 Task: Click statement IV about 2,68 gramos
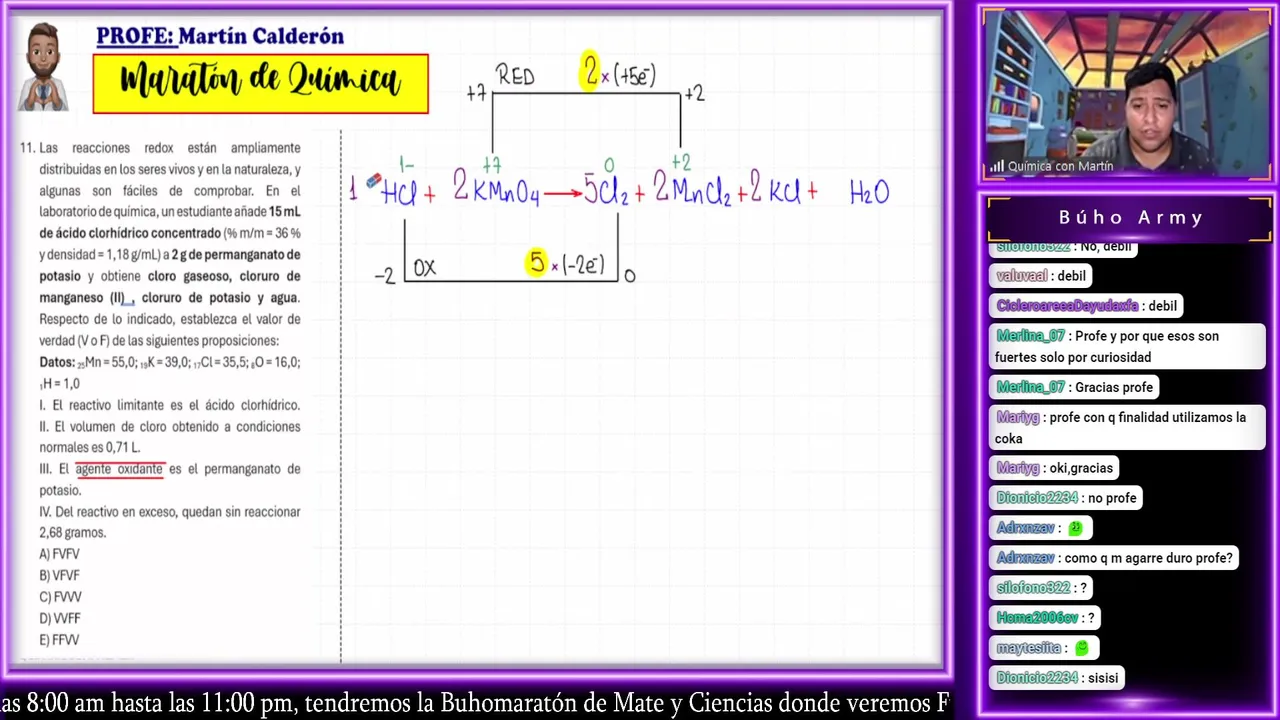[x=169, y=522]
